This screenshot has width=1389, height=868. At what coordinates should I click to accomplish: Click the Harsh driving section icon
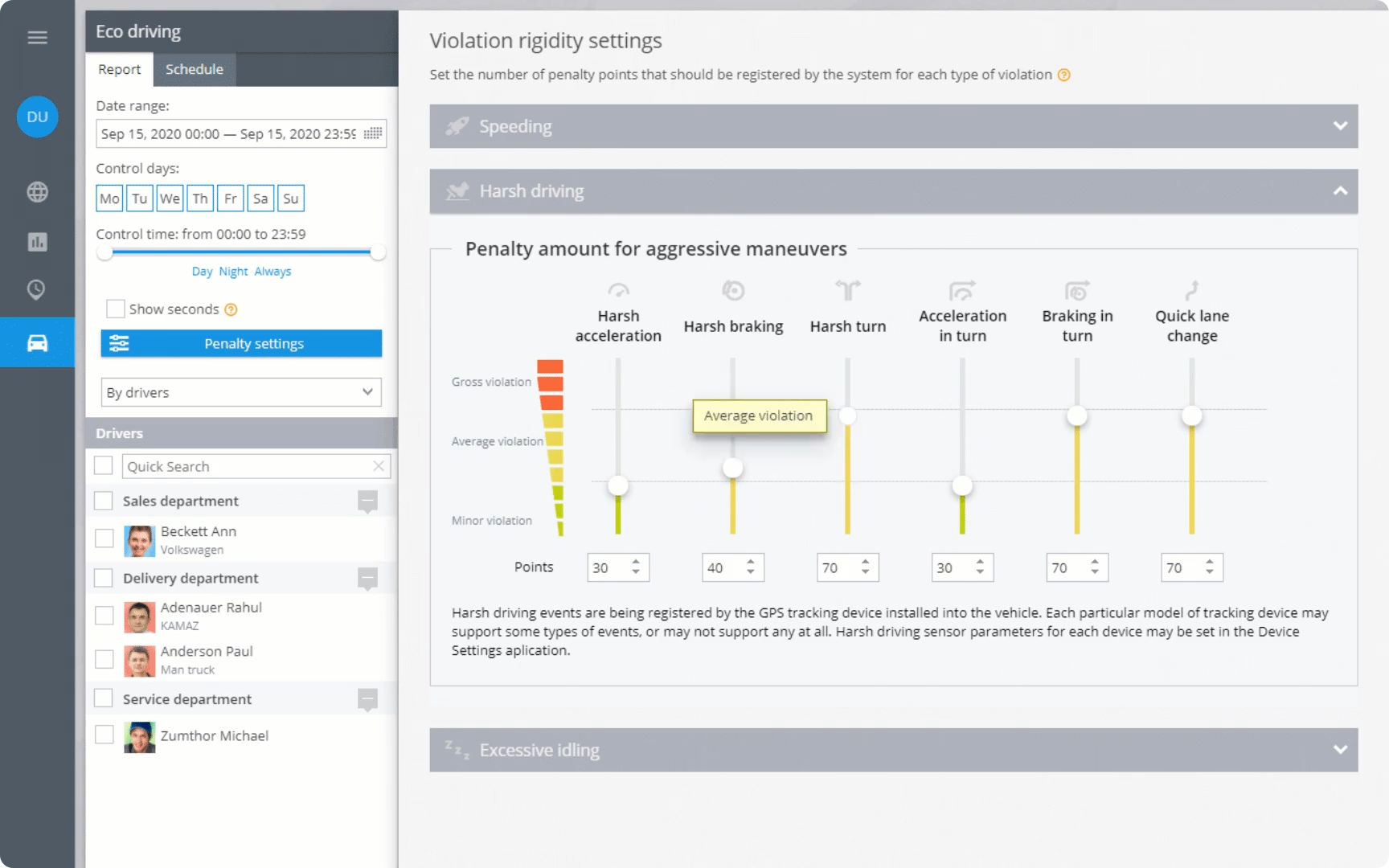coord(457,191)
